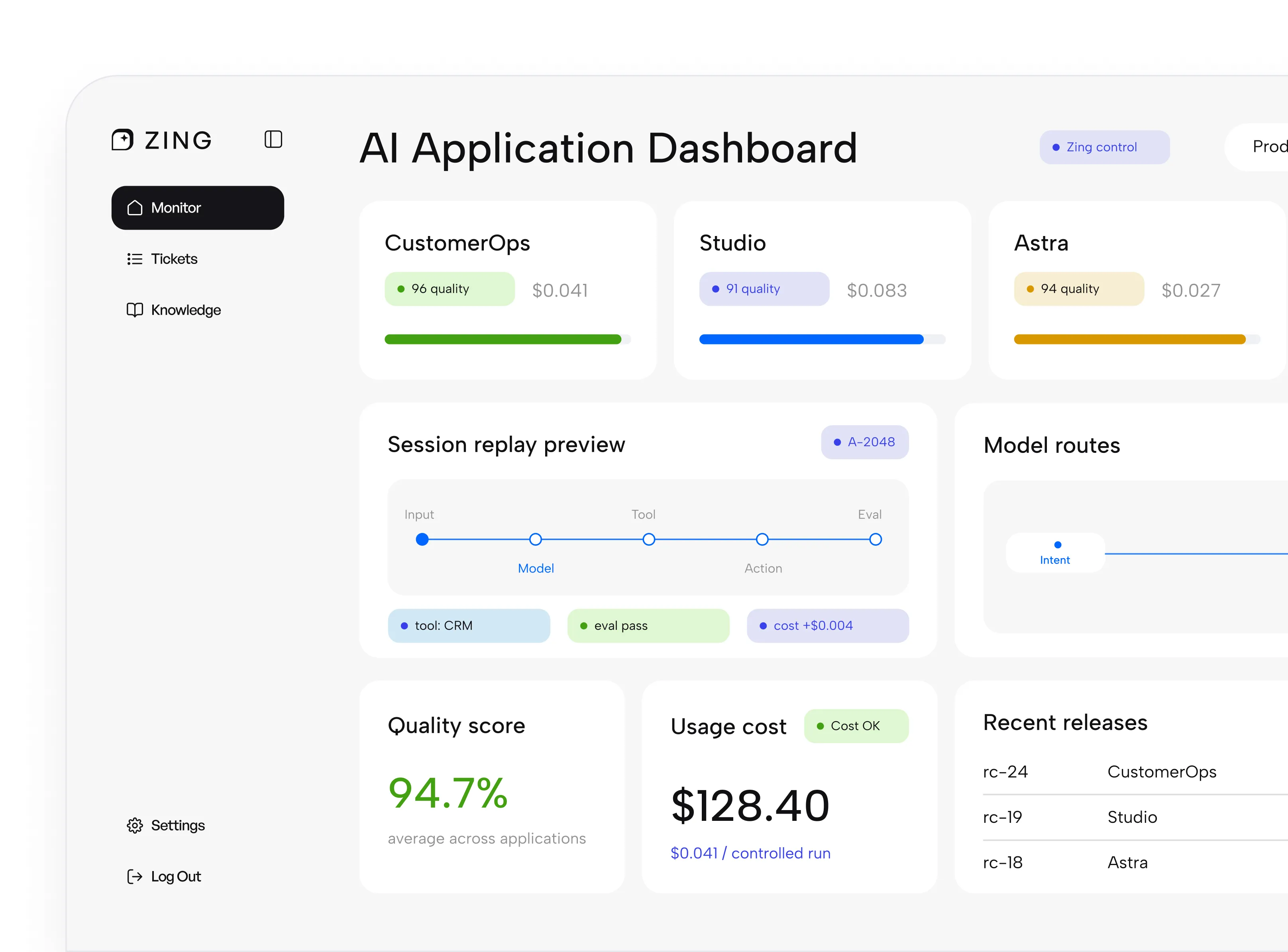Click the Studio blue progress bar
1288x952 pixels.
coord(822,339)
